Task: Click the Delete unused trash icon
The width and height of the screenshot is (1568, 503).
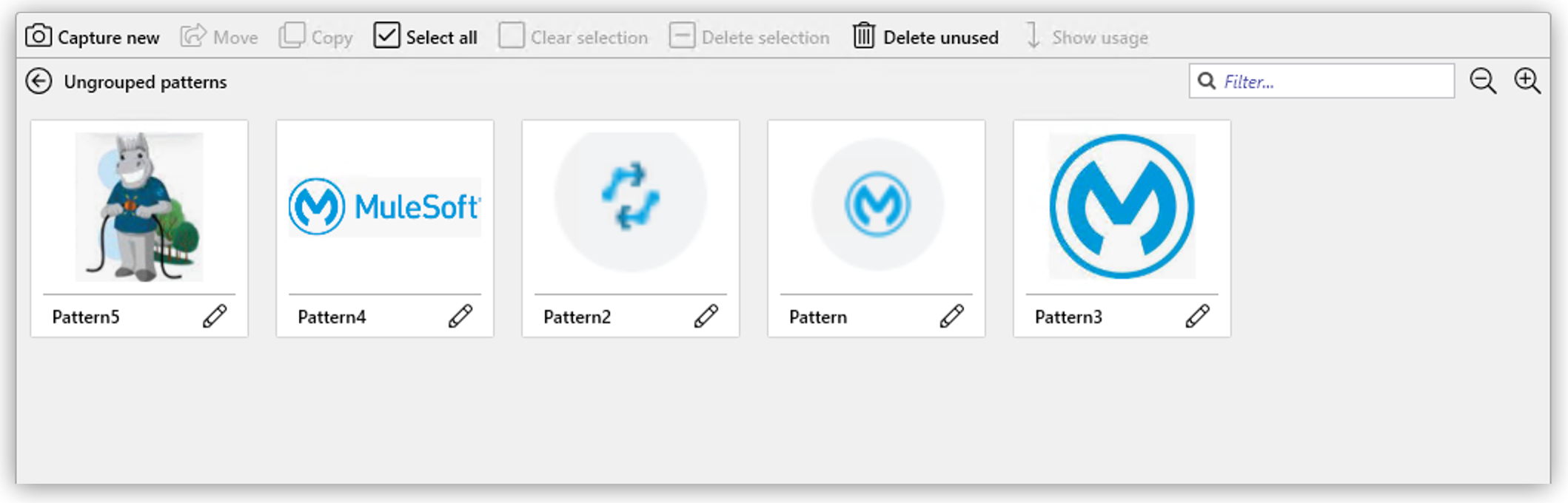Action: tap(863, 36)
